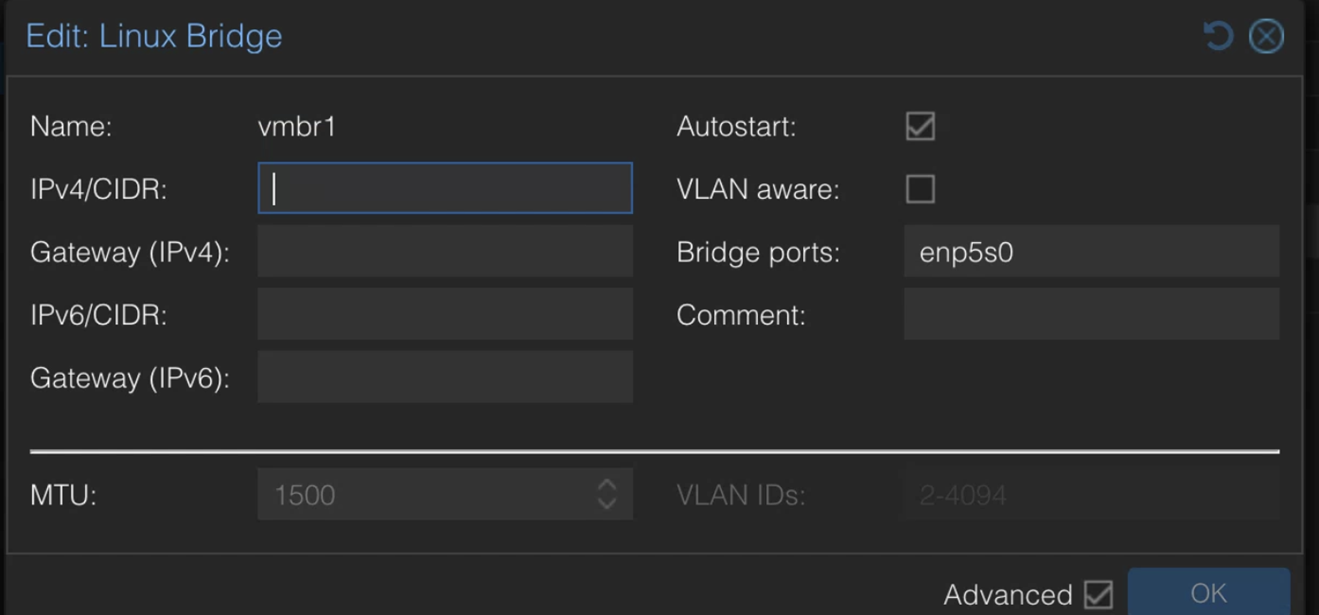The height and width of the screenshot is (615, 1319).
Task: Click the Comment input field
Action: pos(1092,314)
